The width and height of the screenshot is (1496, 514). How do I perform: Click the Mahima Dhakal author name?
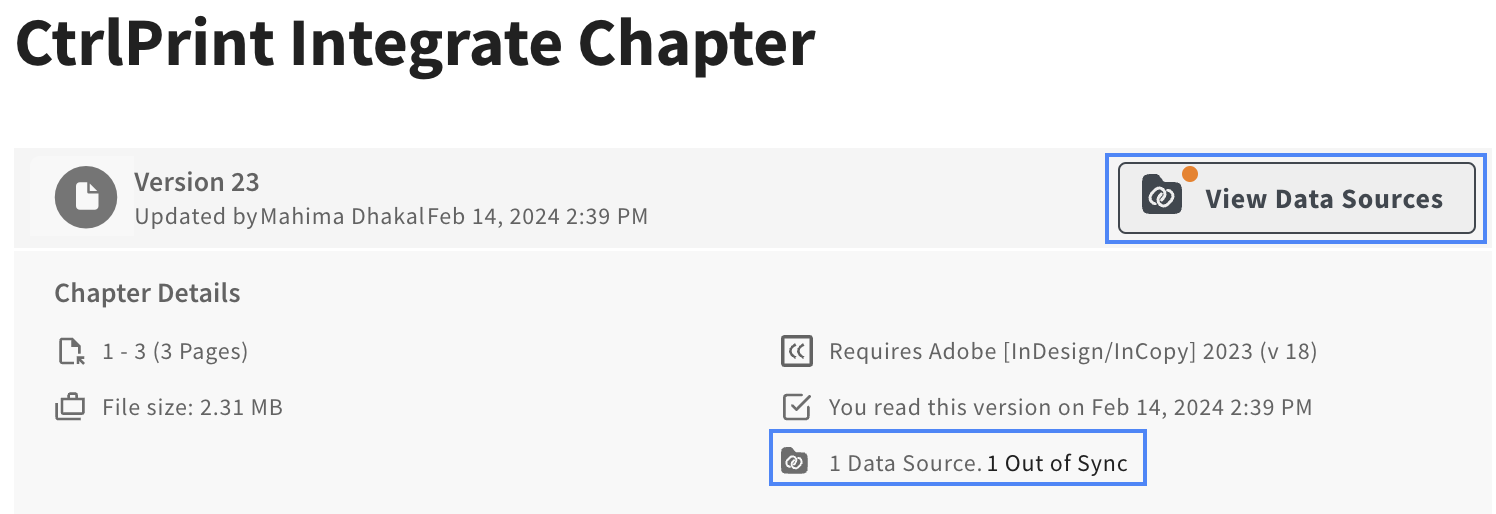[x=342, y=215]
